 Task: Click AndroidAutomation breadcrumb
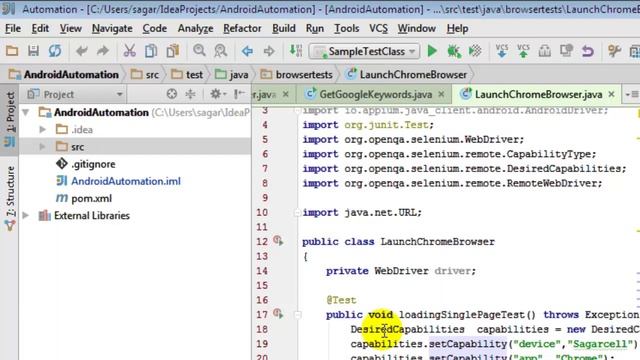[64, 75]
